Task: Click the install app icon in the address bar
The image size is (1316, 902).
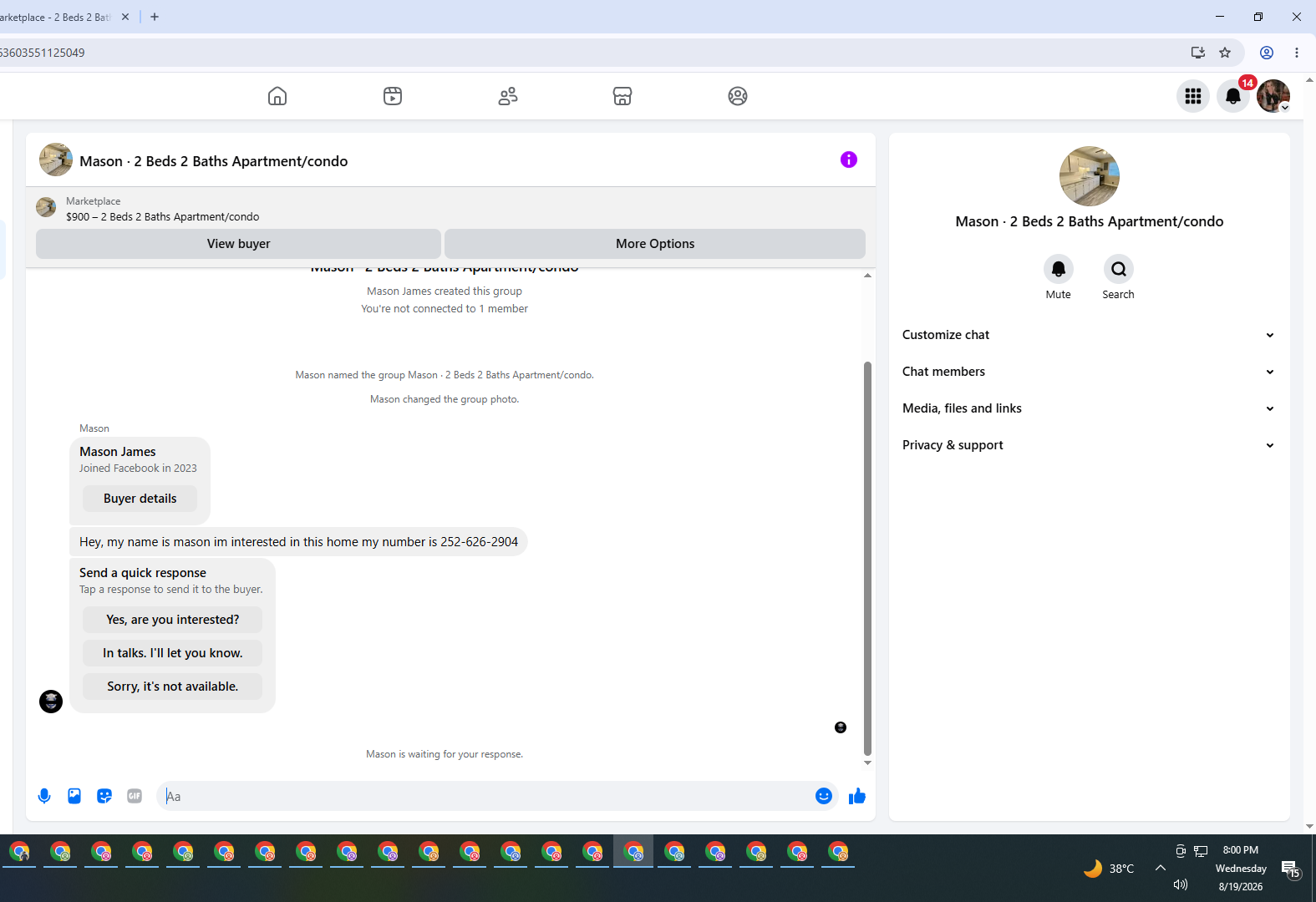Action: pos(1198,53)
